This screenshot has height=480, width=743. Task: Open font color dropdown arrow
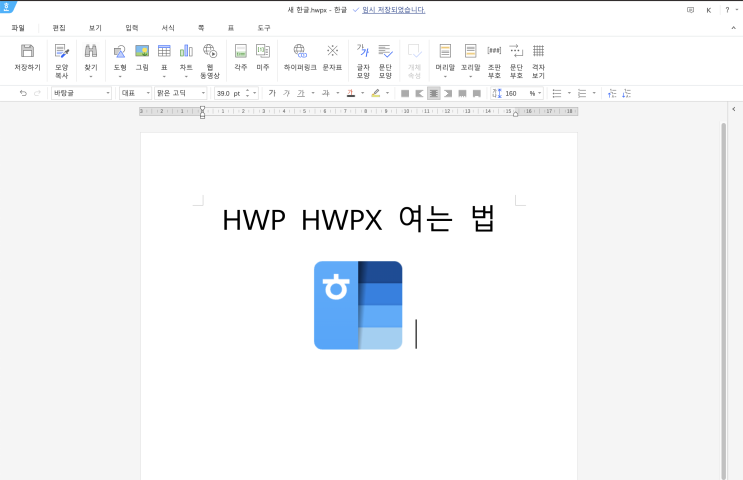[362, 93]
